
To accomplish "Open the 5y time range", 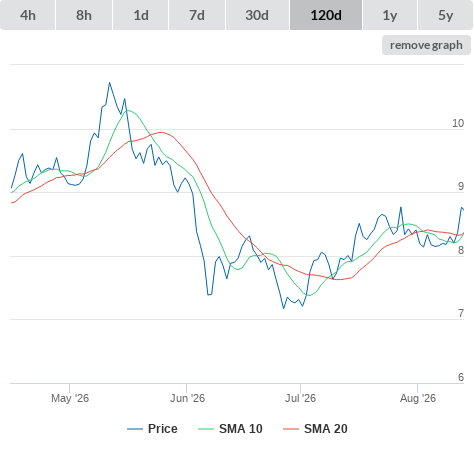I will pyautogui.click(x=446, y=15).
